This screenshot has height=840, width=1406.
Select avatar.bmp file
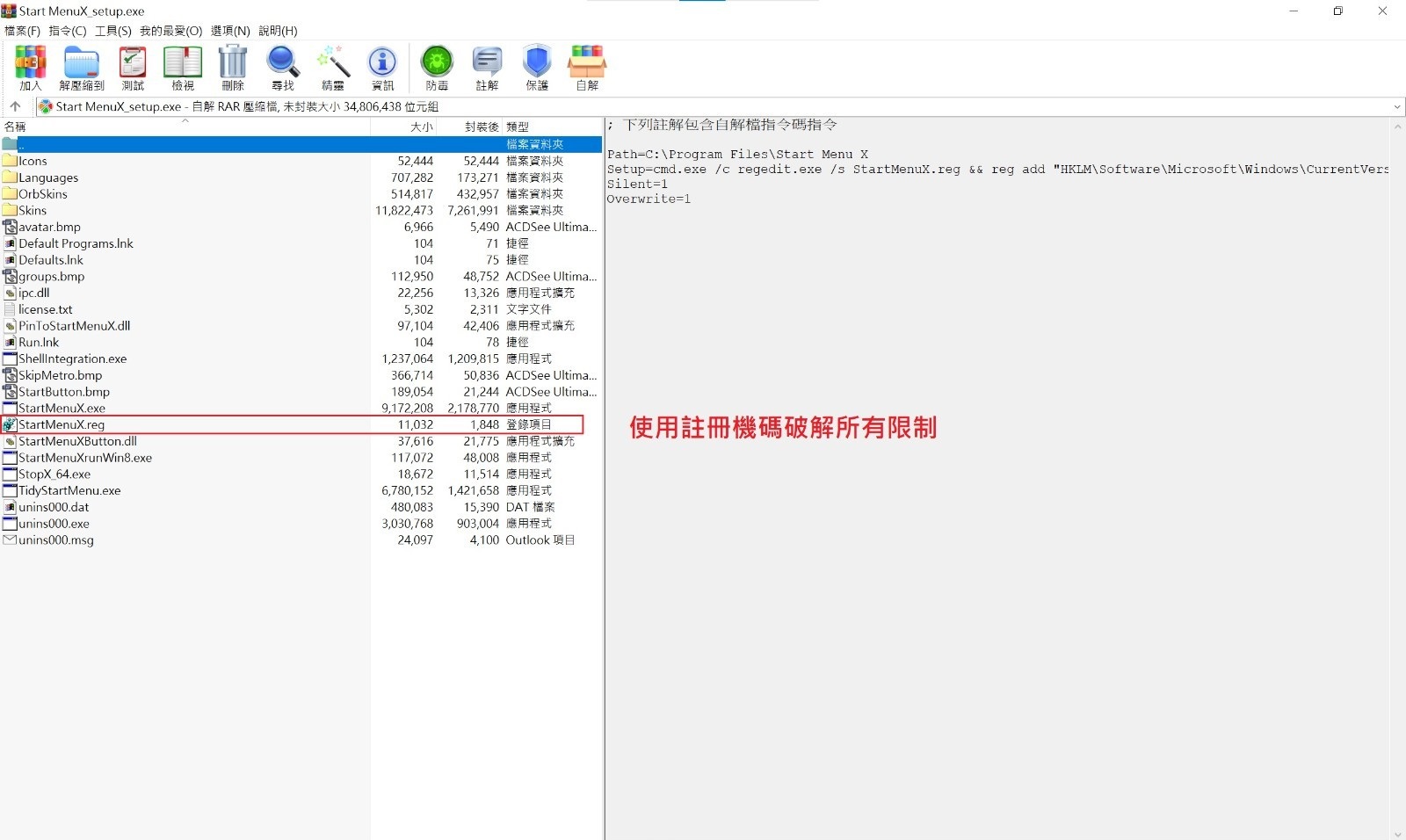[x=301, y=227]
